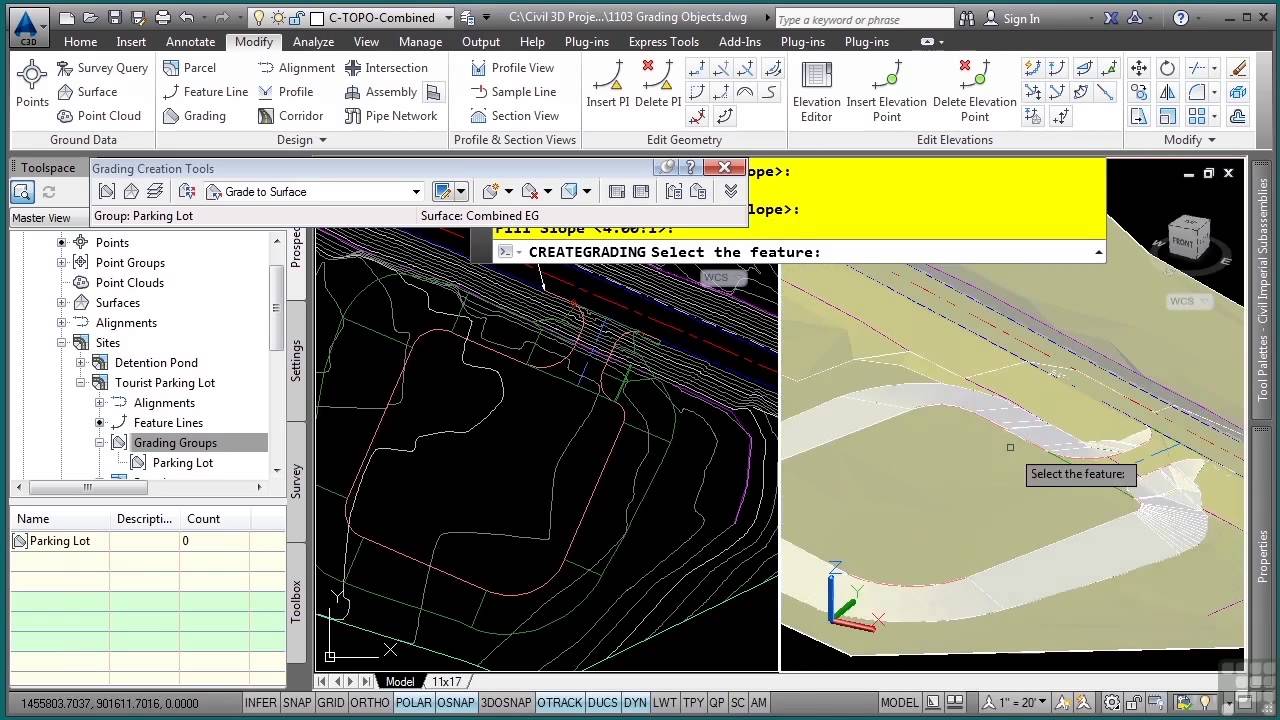The height and width of the screenshot is (720, 1280).
Task: Open the Points tool in the ribbon
Action: tap(32, 85)
